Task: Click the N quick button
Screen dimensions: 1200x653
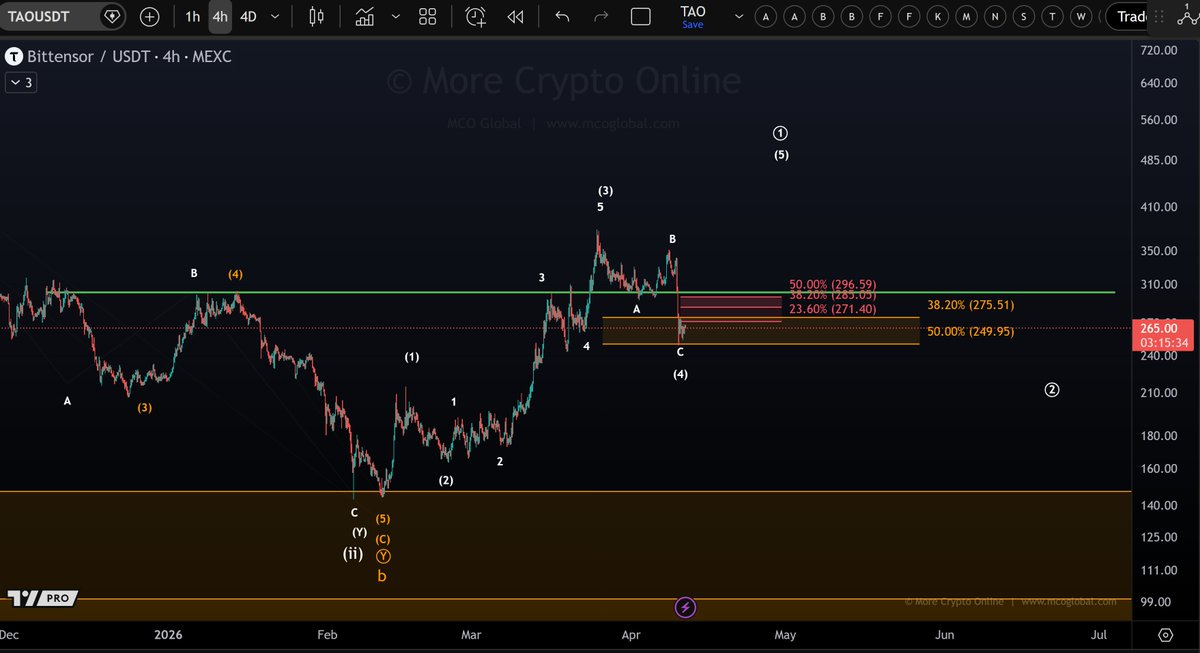Action: (994, 17)
